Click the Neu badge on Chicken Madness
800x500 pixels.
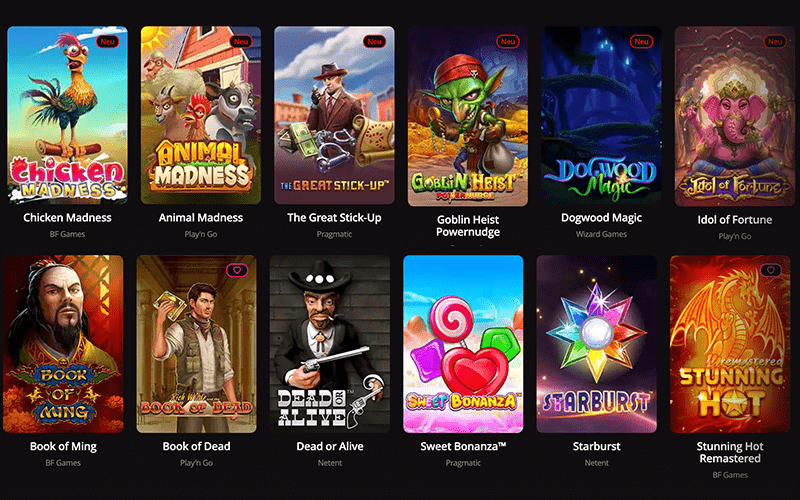(x=107, y=42)
